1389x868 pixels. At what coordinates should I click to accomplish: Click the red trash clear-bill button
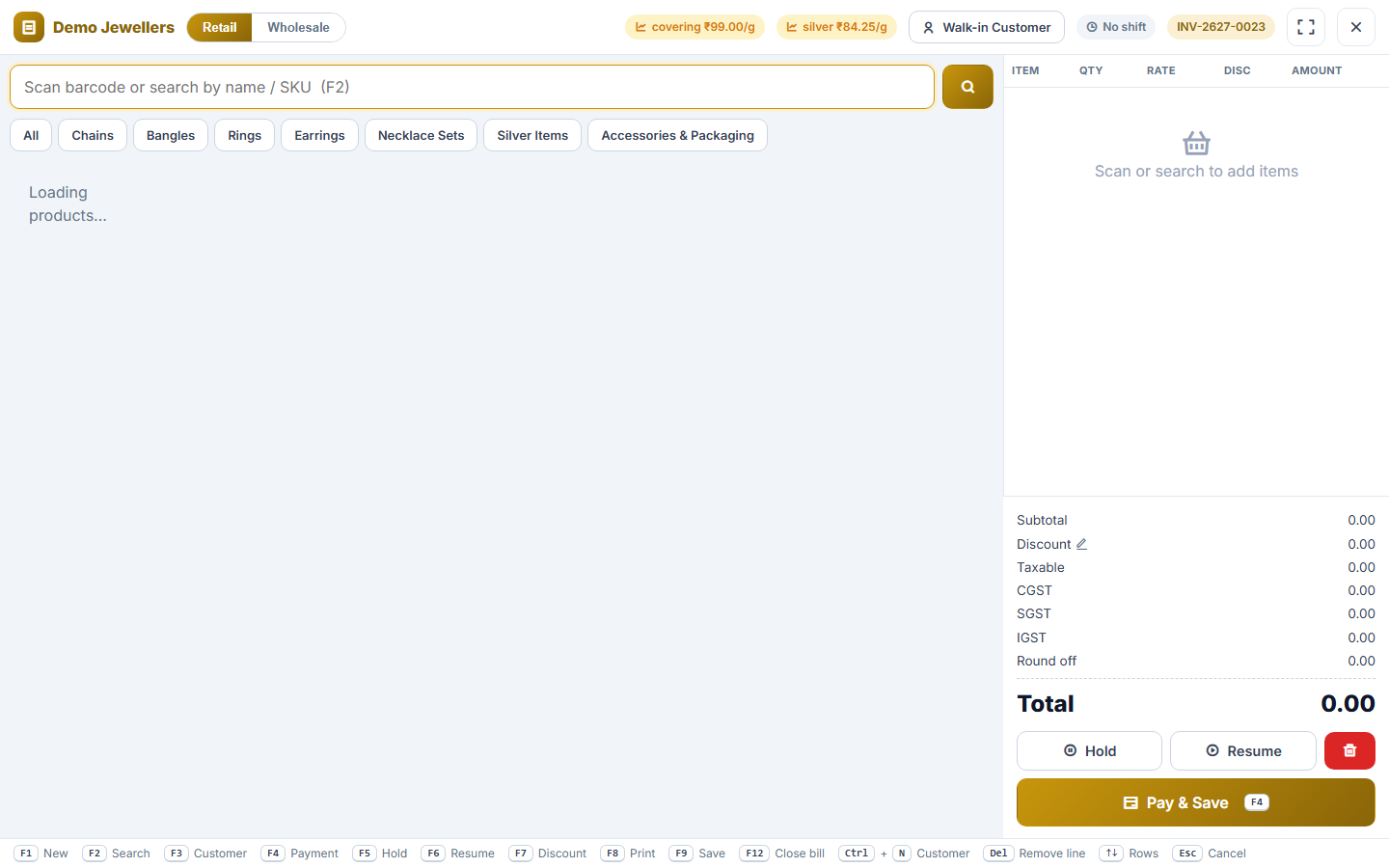(1349, 750)
